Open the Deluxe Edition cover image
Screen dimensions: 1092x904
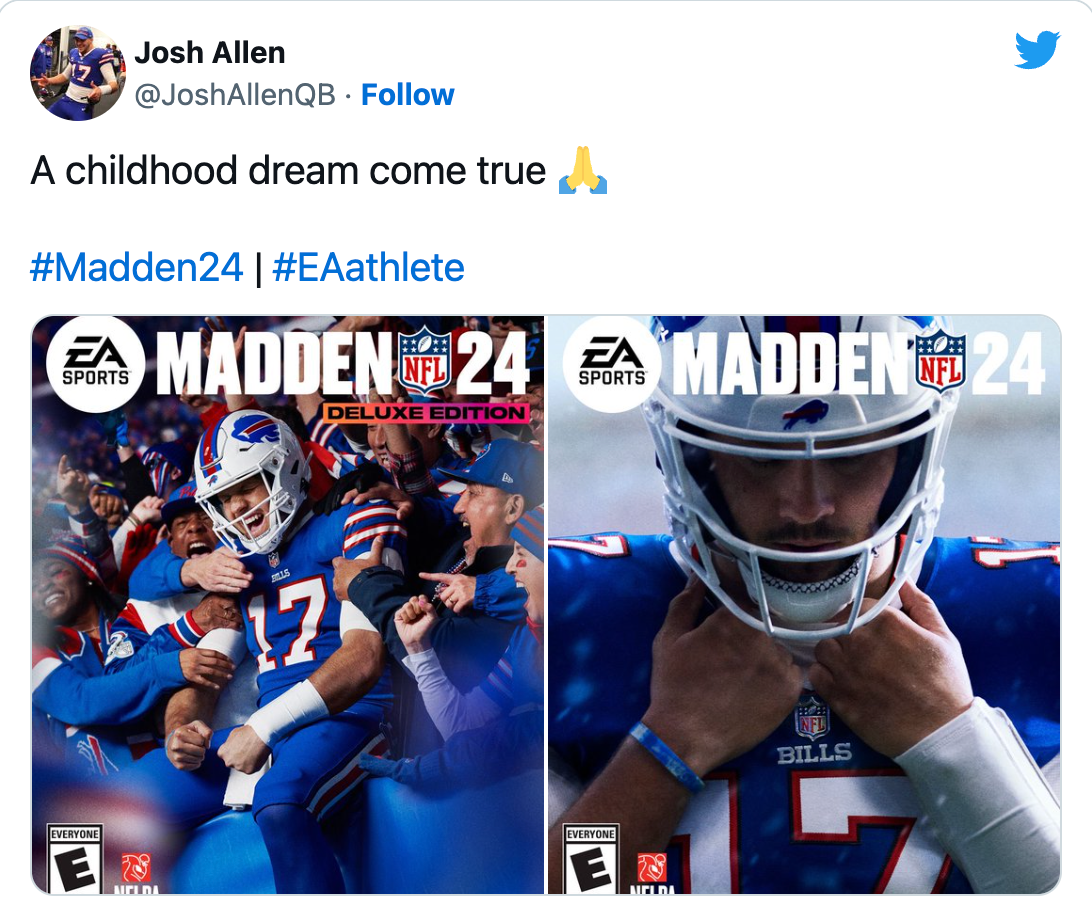(288, 605)
